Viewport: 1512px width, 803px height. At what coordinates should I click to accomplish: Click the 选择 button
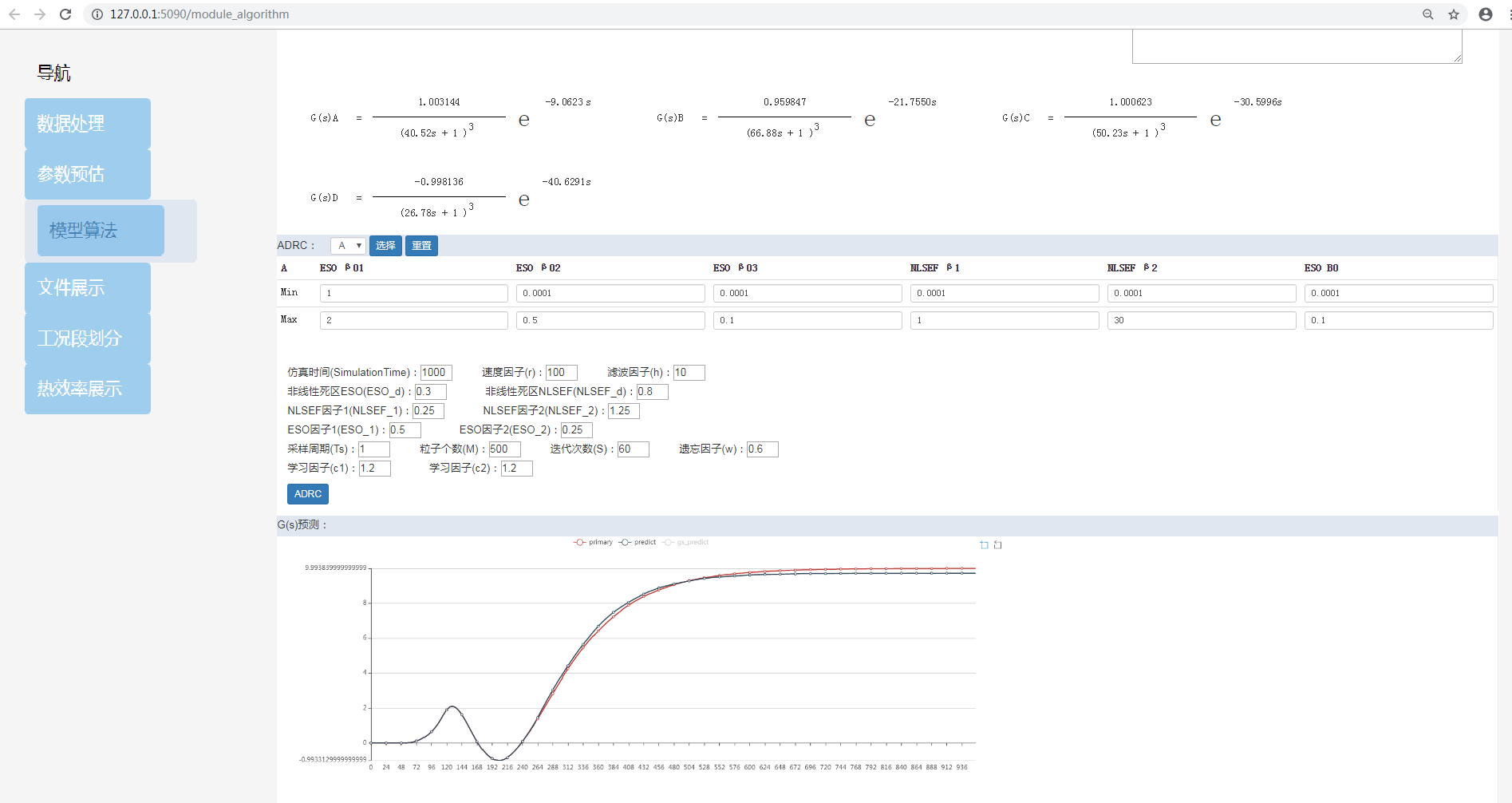(x=385, y=246)
